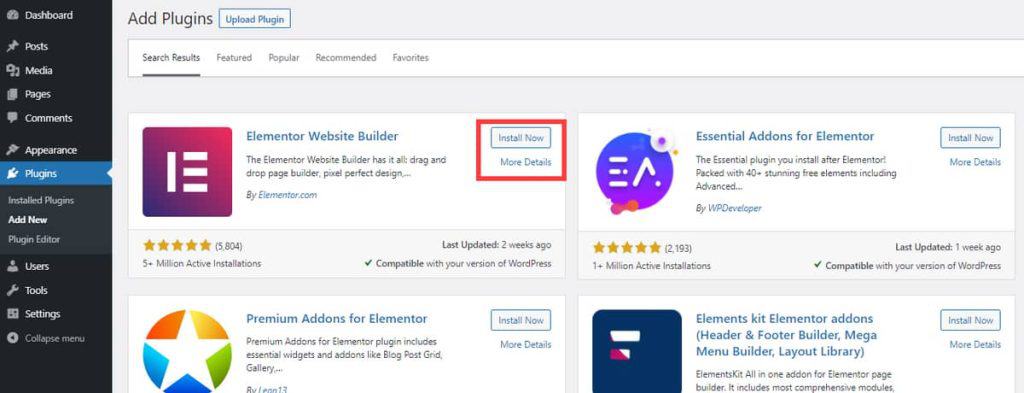
Task: Open Installed Plugins submenu item
Action: click(x=41, y=200)
